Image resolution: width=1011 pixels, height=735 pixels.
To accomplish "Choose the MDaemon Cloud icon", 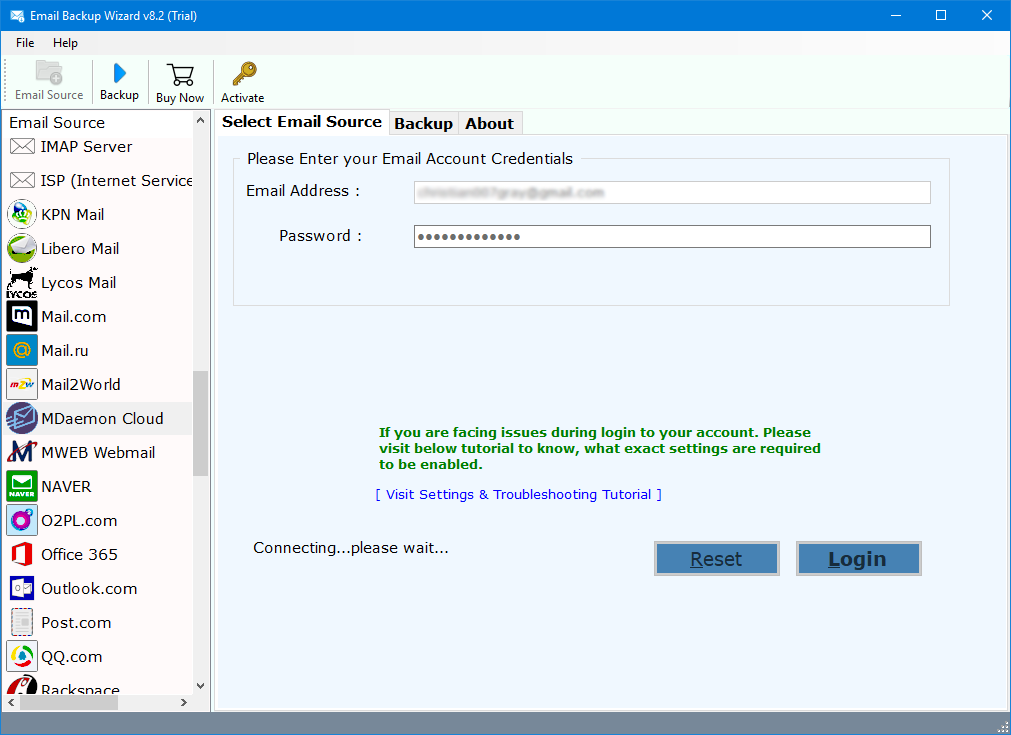I will click(22, 418).
